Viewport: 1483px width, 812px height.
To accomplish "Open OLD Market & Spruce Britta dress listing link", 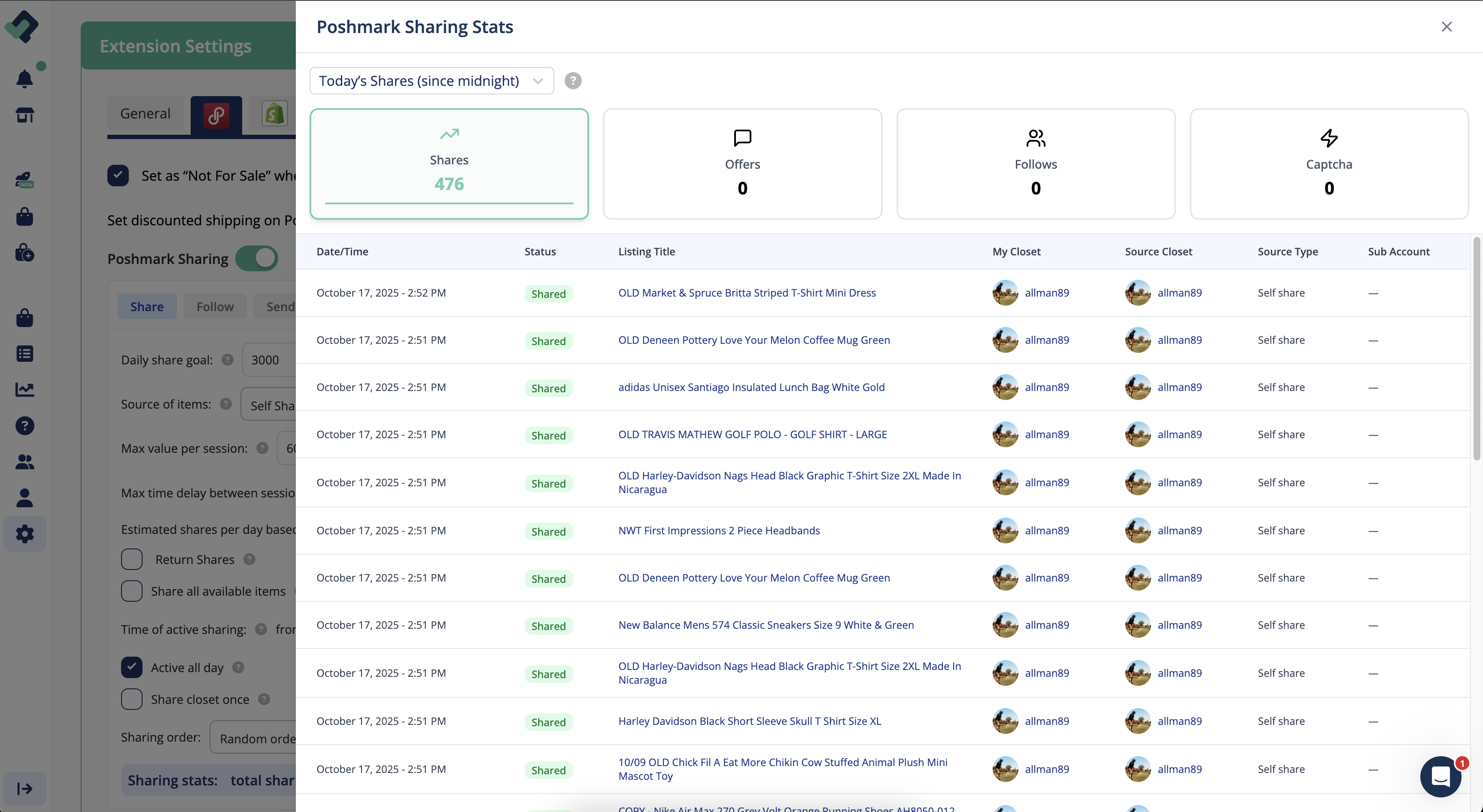I will click(747, 293).
